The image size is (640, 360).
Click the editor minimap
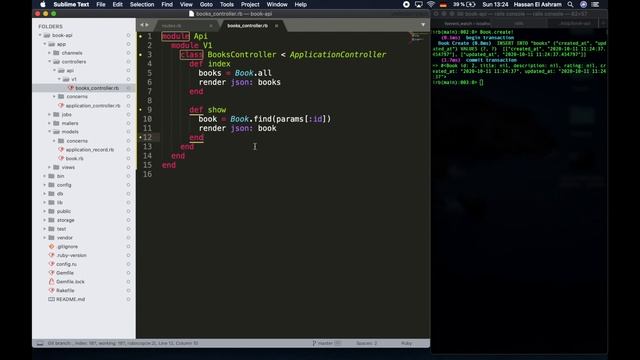[x=416, y=38]
